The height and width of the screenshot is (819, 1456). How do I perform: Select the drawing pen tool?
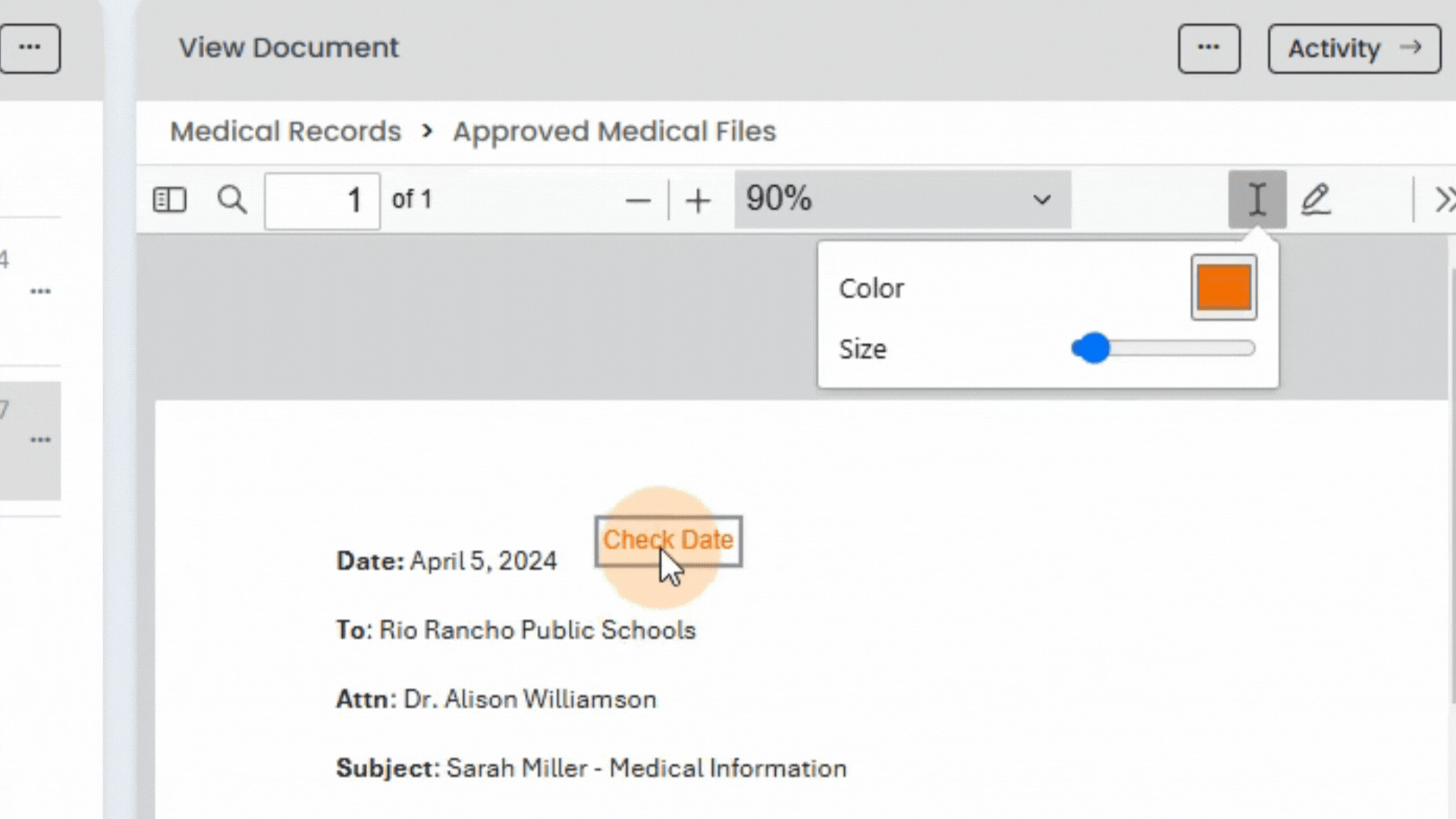(1316, 199)
